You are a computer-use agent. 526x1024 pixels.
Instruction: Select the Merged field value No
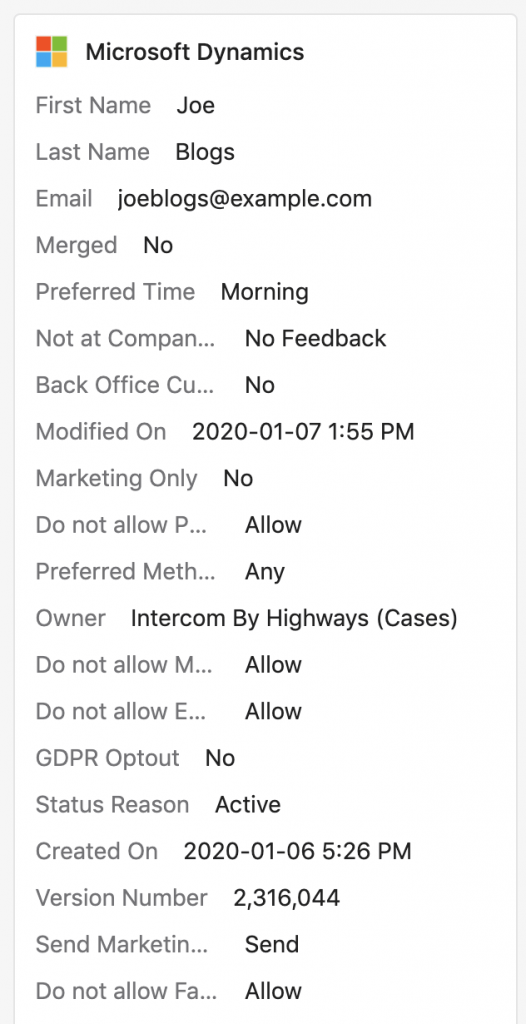point(158,245)
